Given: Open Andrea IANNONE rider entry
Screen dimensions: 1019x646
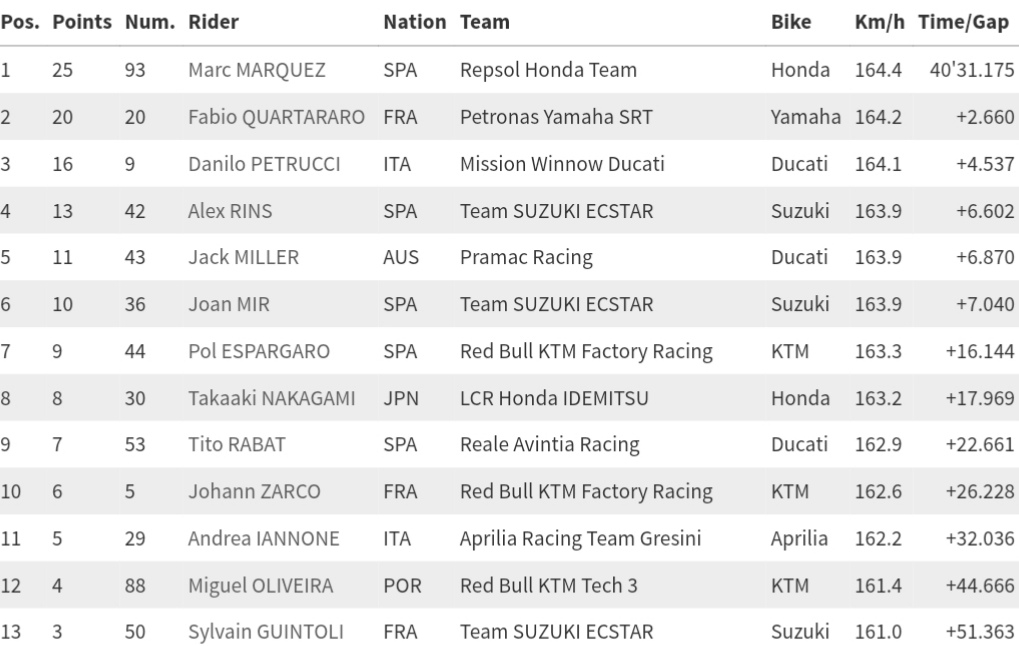Looking at the screenshot, I should 263,539.
